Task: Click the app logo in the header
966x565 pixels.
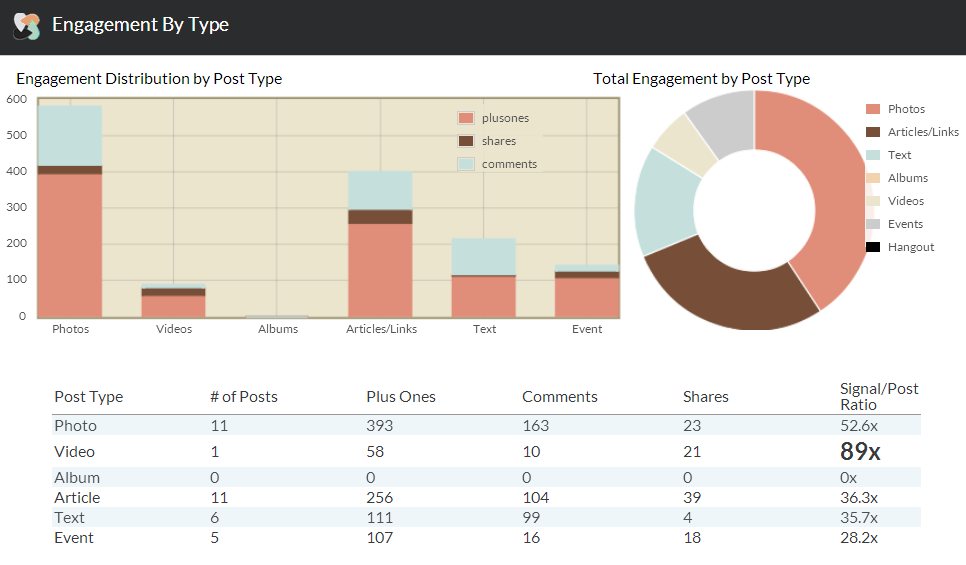Action: tap(26, 26)
